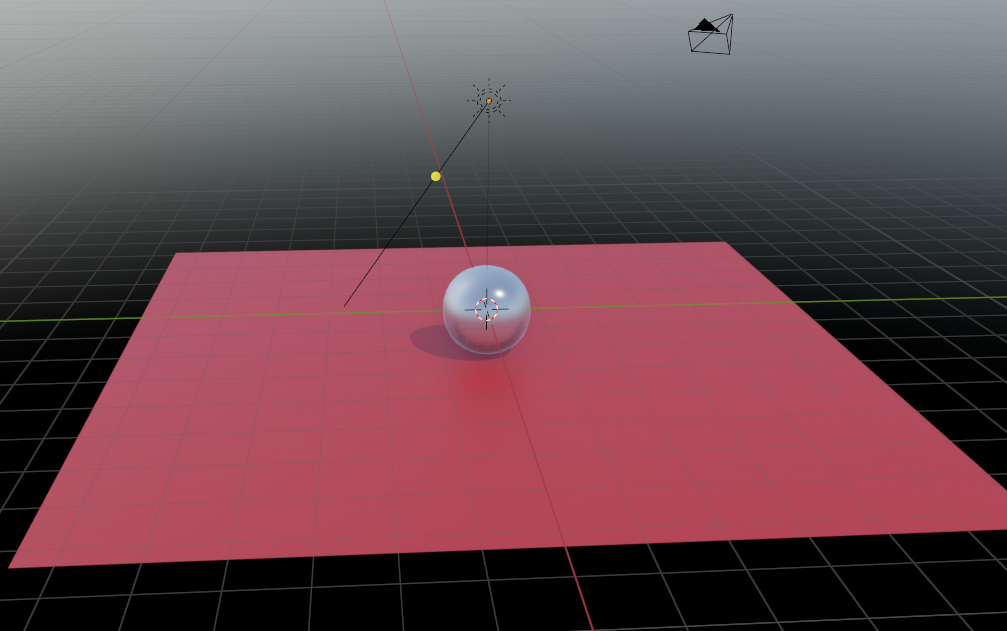The height and width of the screenshot is (631, 1007).
Task: Select the glass sphere object
Action: (x=487, y=309)
